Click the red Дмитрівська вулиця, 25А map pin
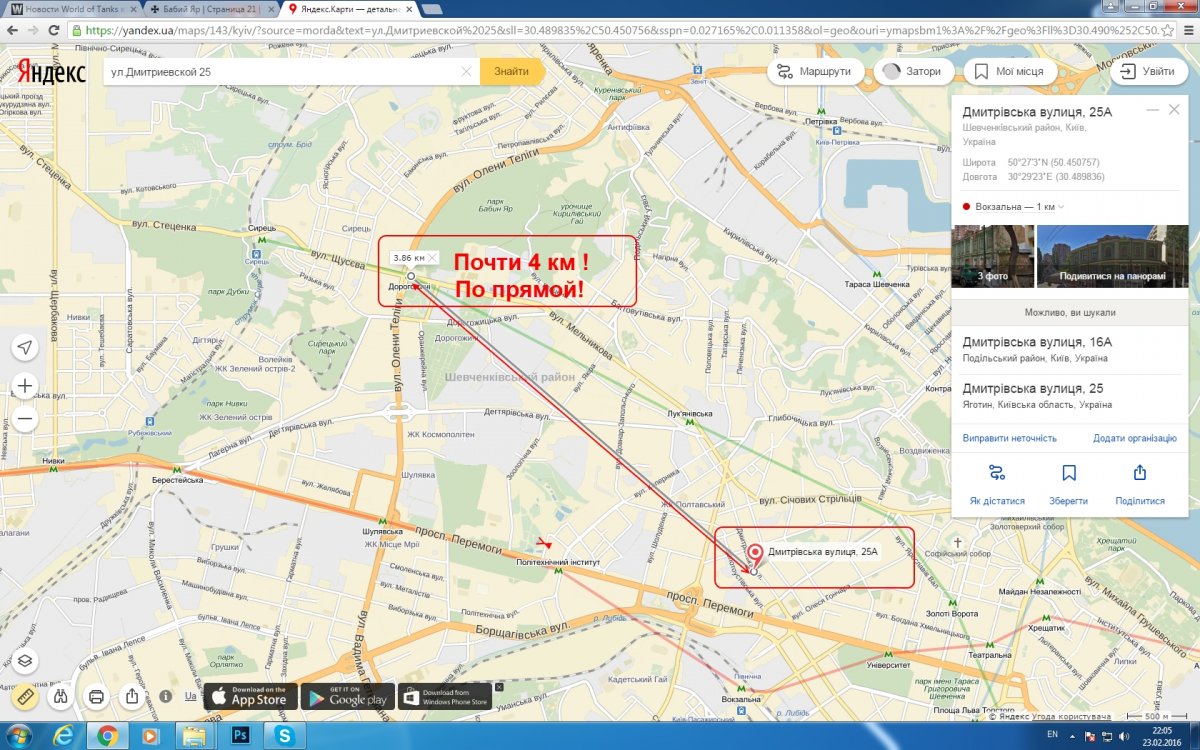This screenshot has height=750, width=1200. (754, 557)
